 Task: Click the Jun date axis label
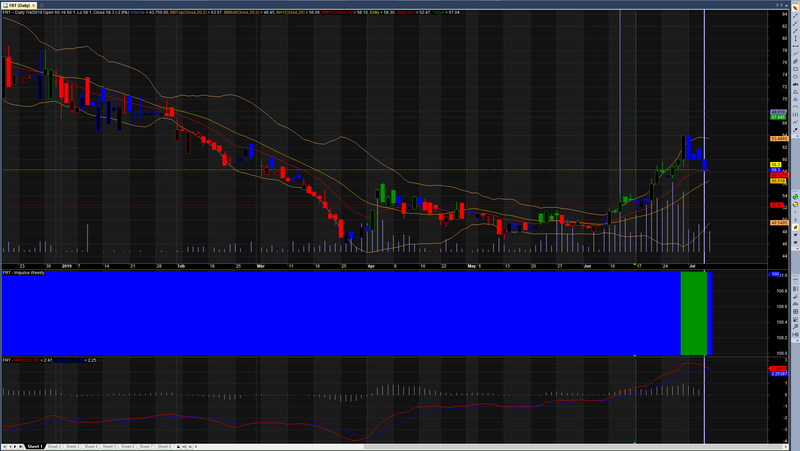tap(587, 266)
